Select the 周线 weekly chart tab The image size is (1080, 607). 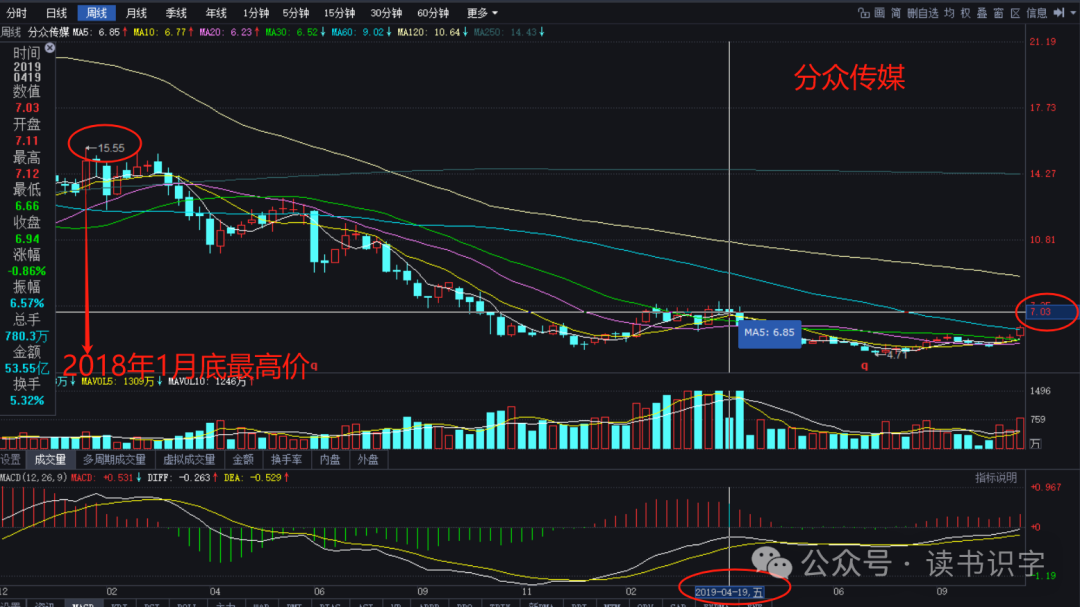96,13
